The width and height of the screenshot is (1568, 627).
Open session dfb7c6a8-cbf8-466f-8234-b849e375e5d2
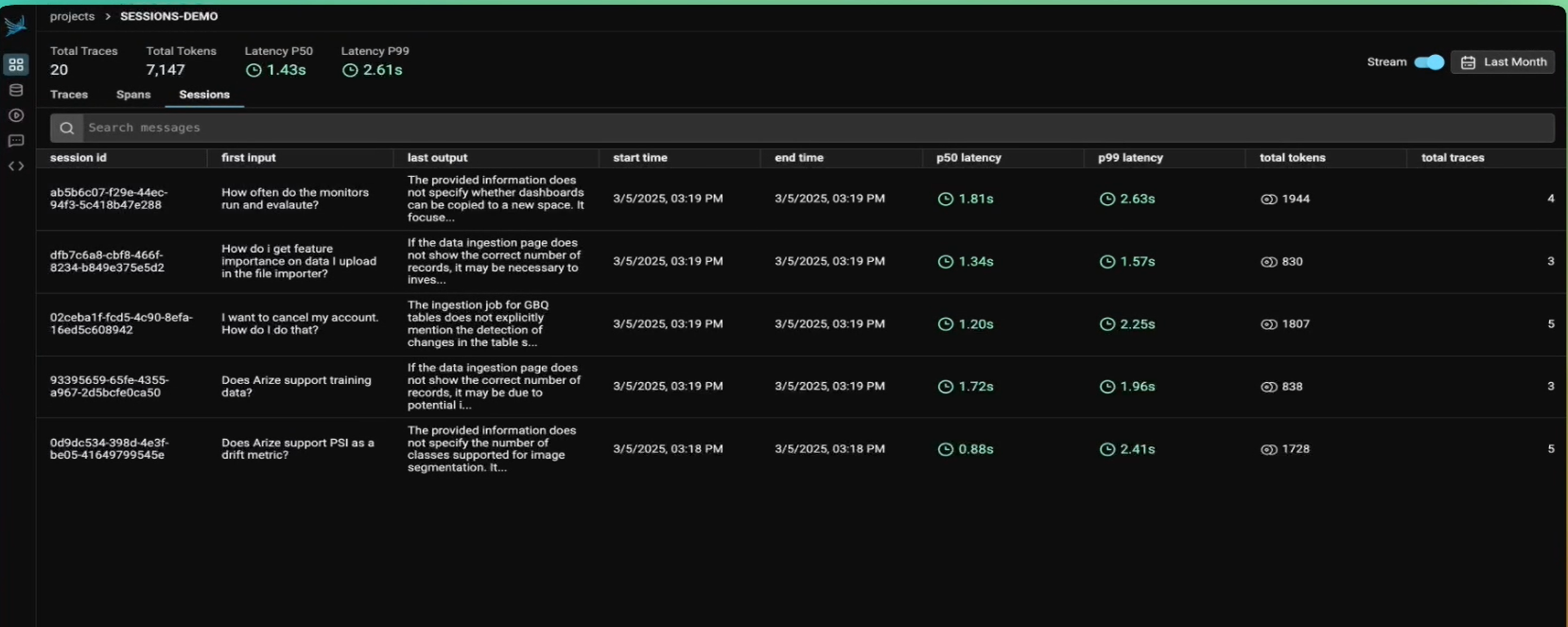pos(107,261)
